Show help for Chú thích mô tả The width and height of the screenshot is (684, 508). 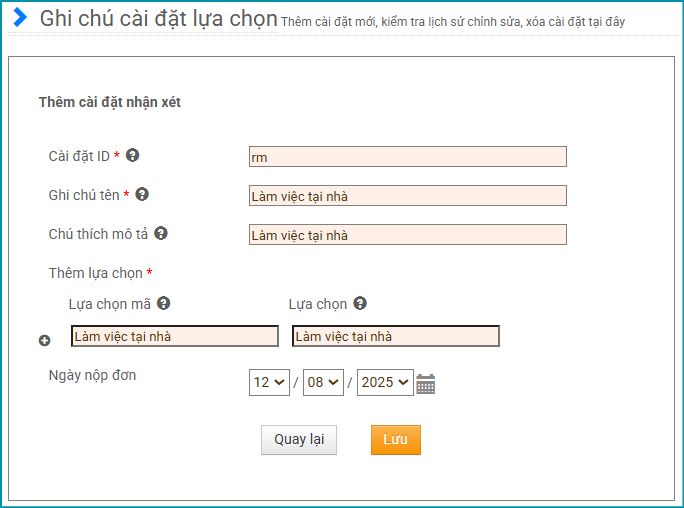click(x=161, y=233)
